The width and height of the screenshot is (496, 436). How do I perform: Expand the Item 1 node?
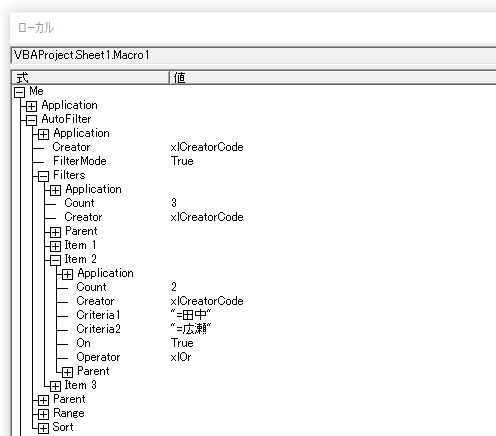click(55, 246)
